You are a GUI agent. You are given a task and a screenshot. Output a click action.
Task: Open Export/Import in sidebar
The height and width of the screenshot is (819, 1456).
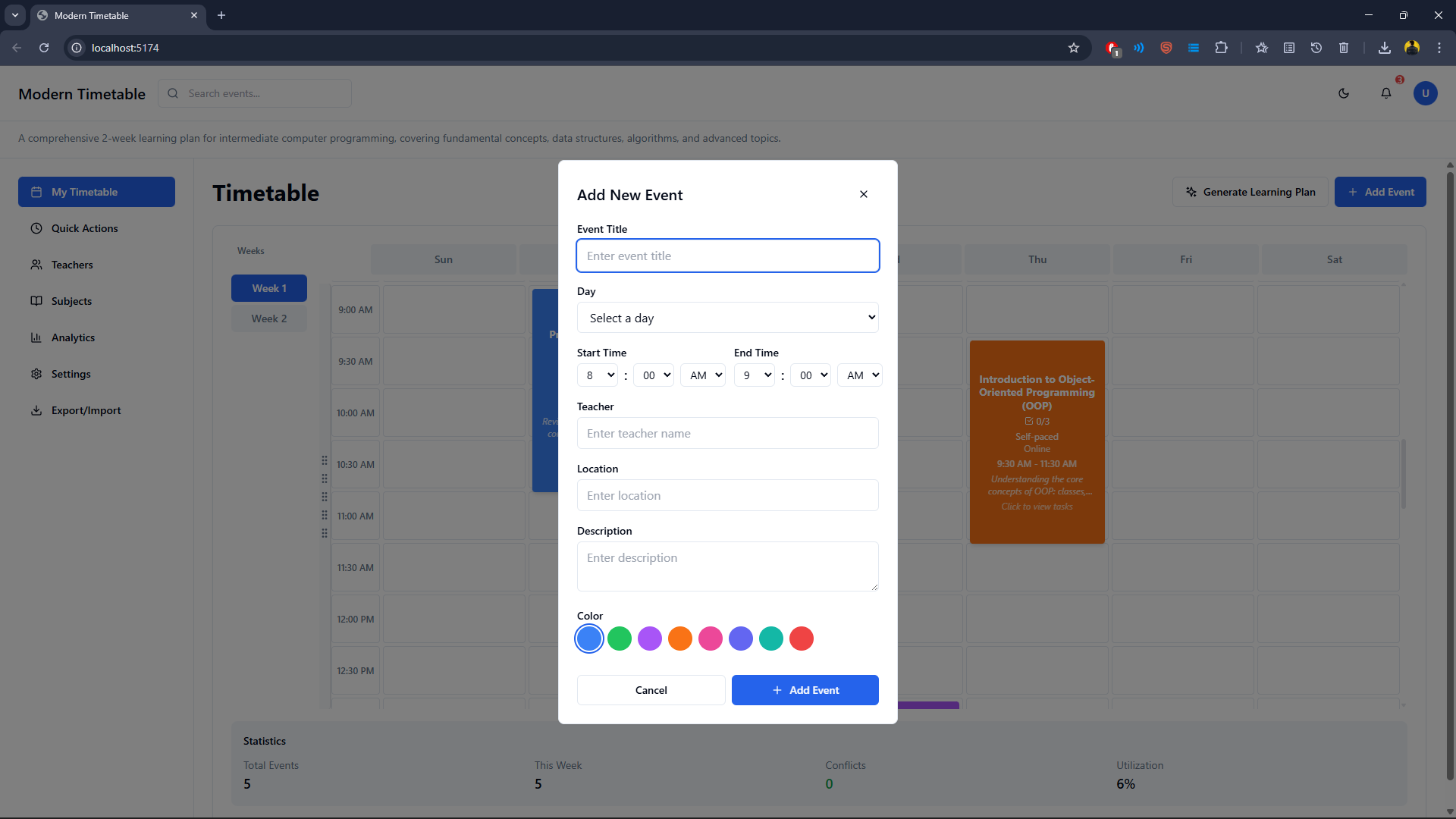click(x=86, y=410)
